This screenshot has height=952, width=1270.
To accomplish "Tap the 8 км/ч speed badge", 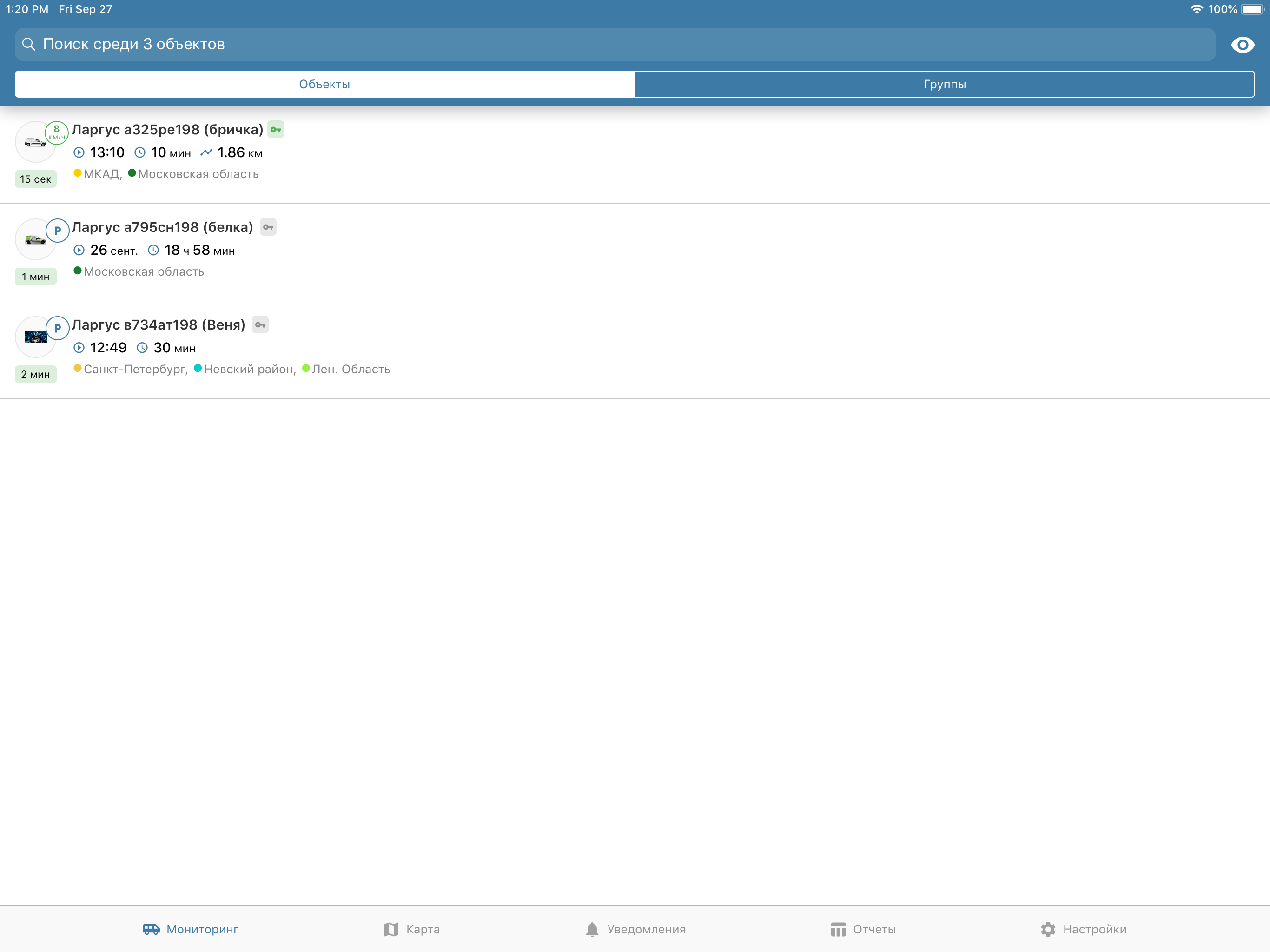I will click(57, 132).
